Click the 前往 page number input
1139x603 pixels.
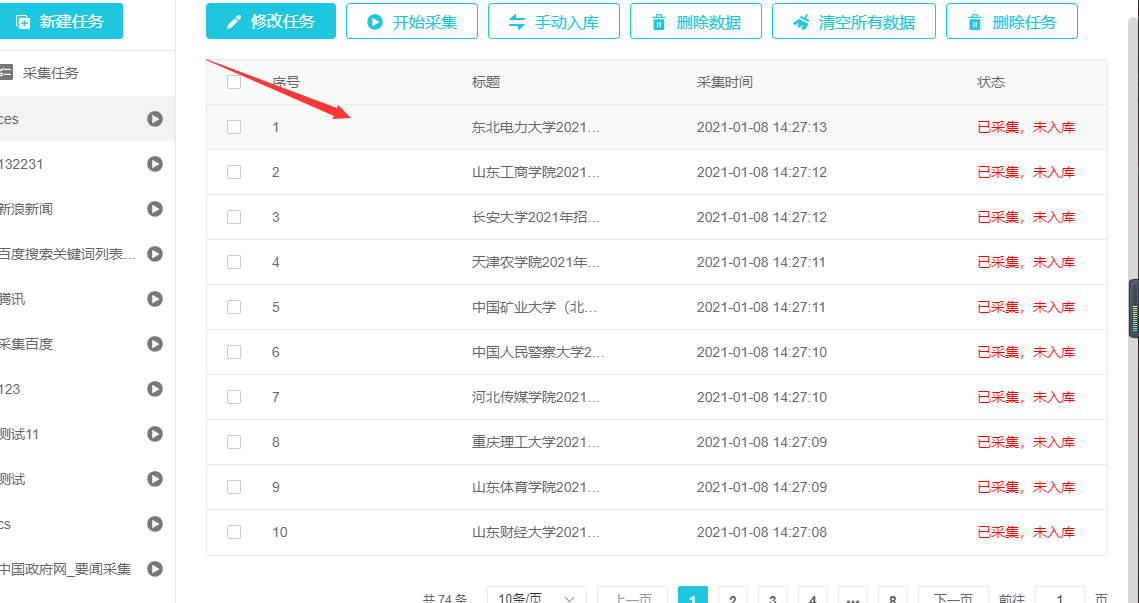[x=1060, y=596]
